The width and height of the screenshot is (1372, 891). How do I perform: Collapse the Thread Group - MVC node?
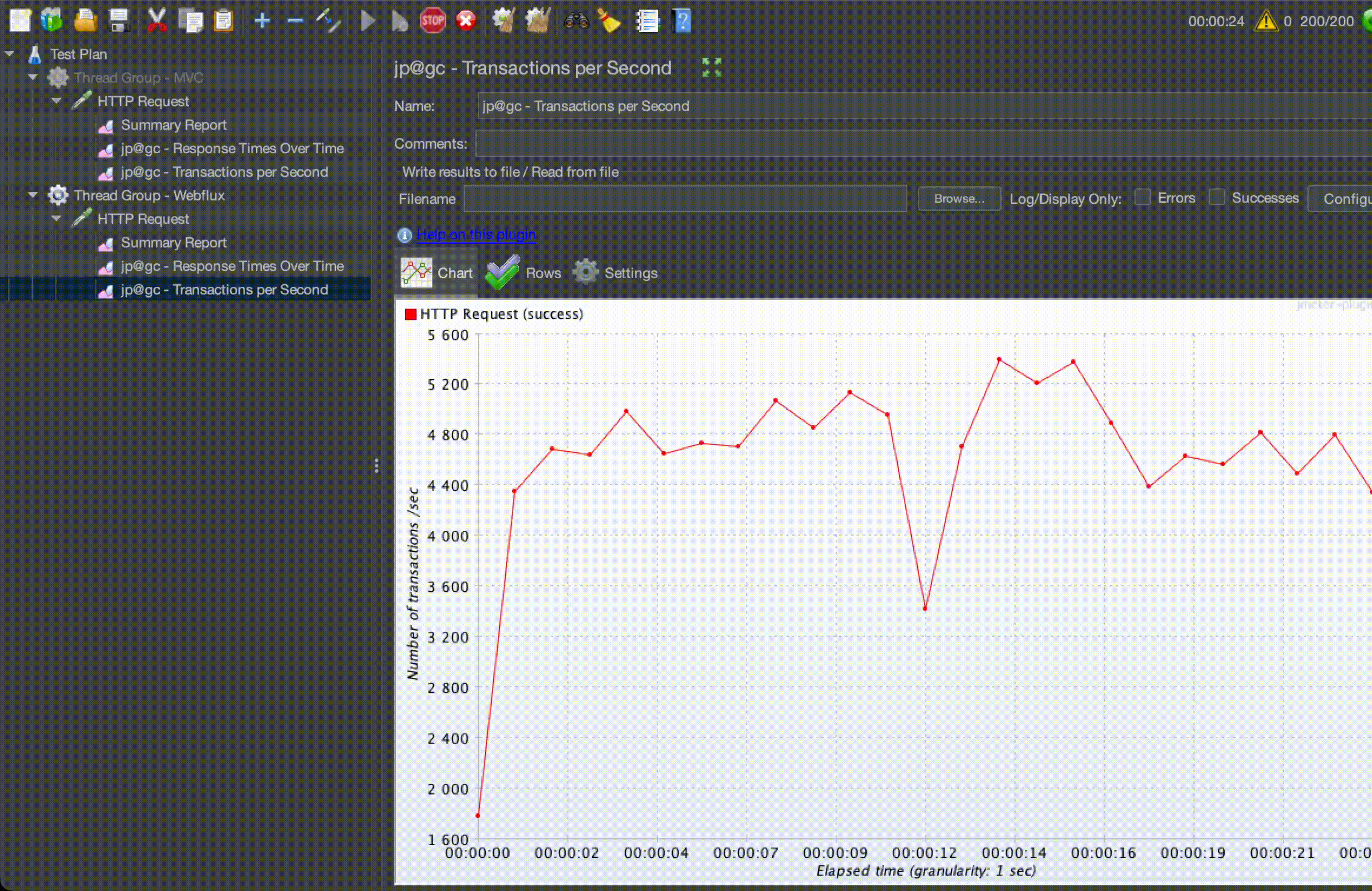pyautogui.click(x=33, y=77)
